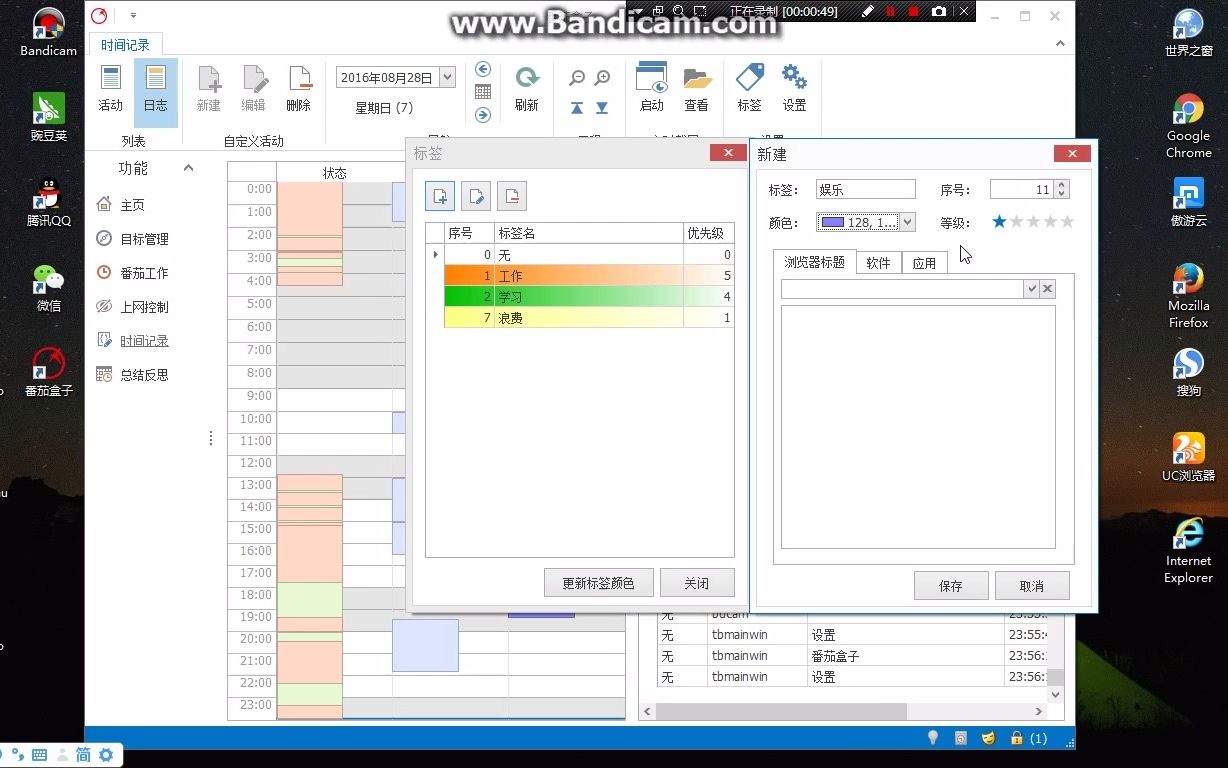1228x768 pixels.
Task: Click the 标签 name input field
Action: tap(866, 189)
